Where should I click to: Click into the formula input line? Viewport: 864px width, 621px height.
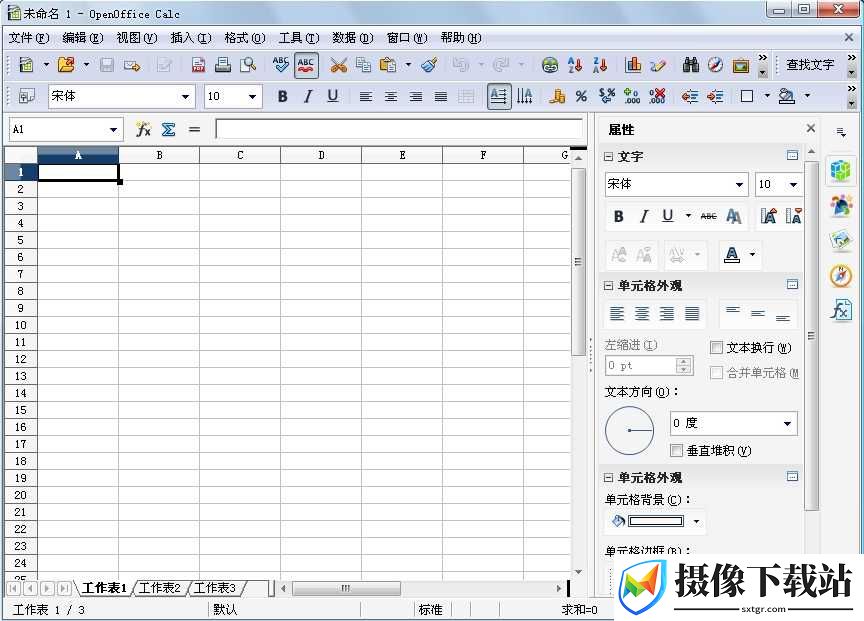coord(399,129)
